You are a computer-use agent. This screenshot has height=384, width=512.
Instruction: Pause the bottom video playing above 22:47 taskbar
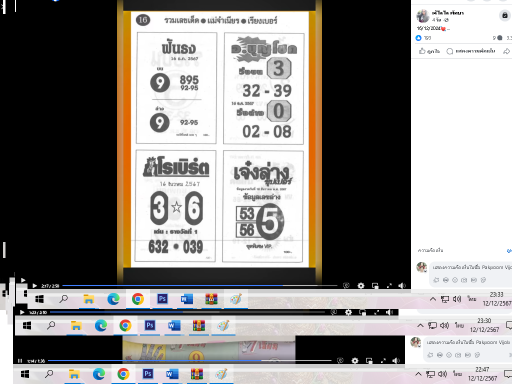point(20,361)
